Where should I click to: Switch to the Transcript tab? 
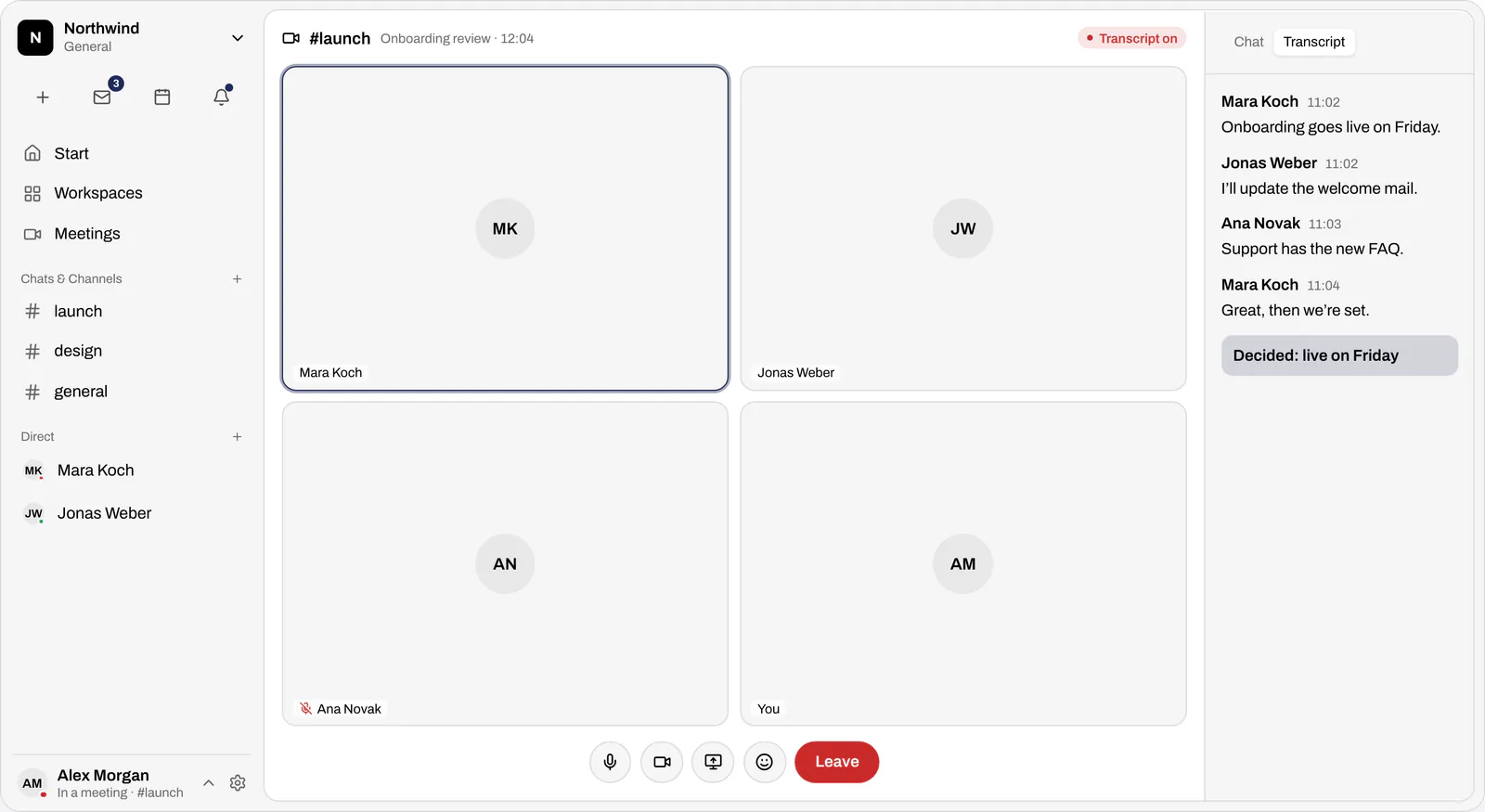tap(1314, 42)
